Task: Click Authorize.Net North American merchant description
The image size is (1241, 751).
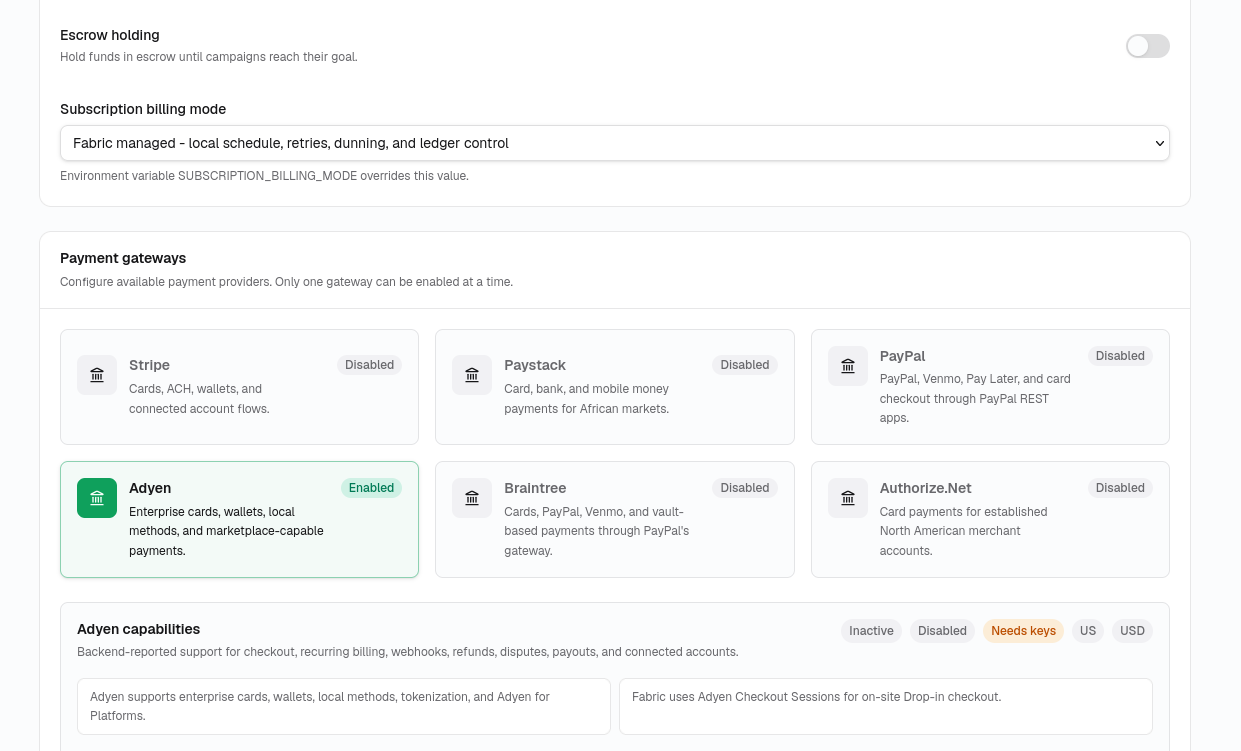Action: 964,531
